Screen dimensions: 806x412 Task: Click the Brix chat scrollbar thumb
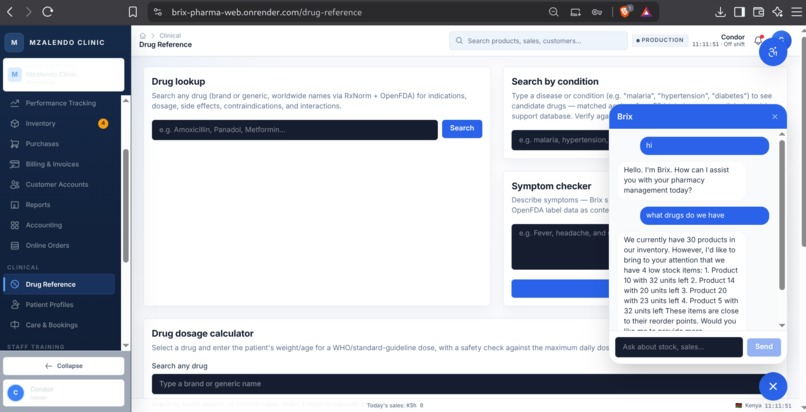pos(782,215)
